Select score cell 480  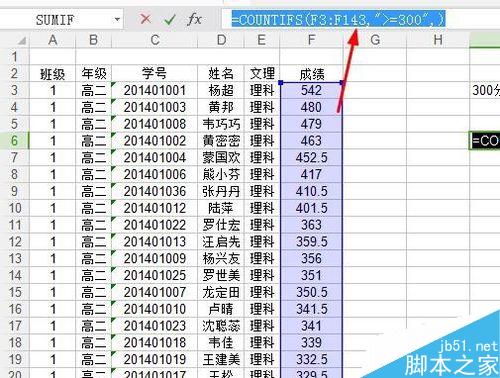pyautogui.click(x=311, y=107)
